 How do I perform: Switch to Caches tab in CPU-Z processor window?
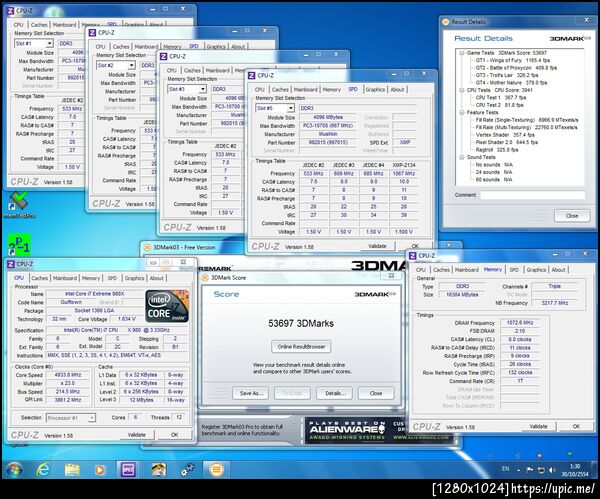pos(39,278)
